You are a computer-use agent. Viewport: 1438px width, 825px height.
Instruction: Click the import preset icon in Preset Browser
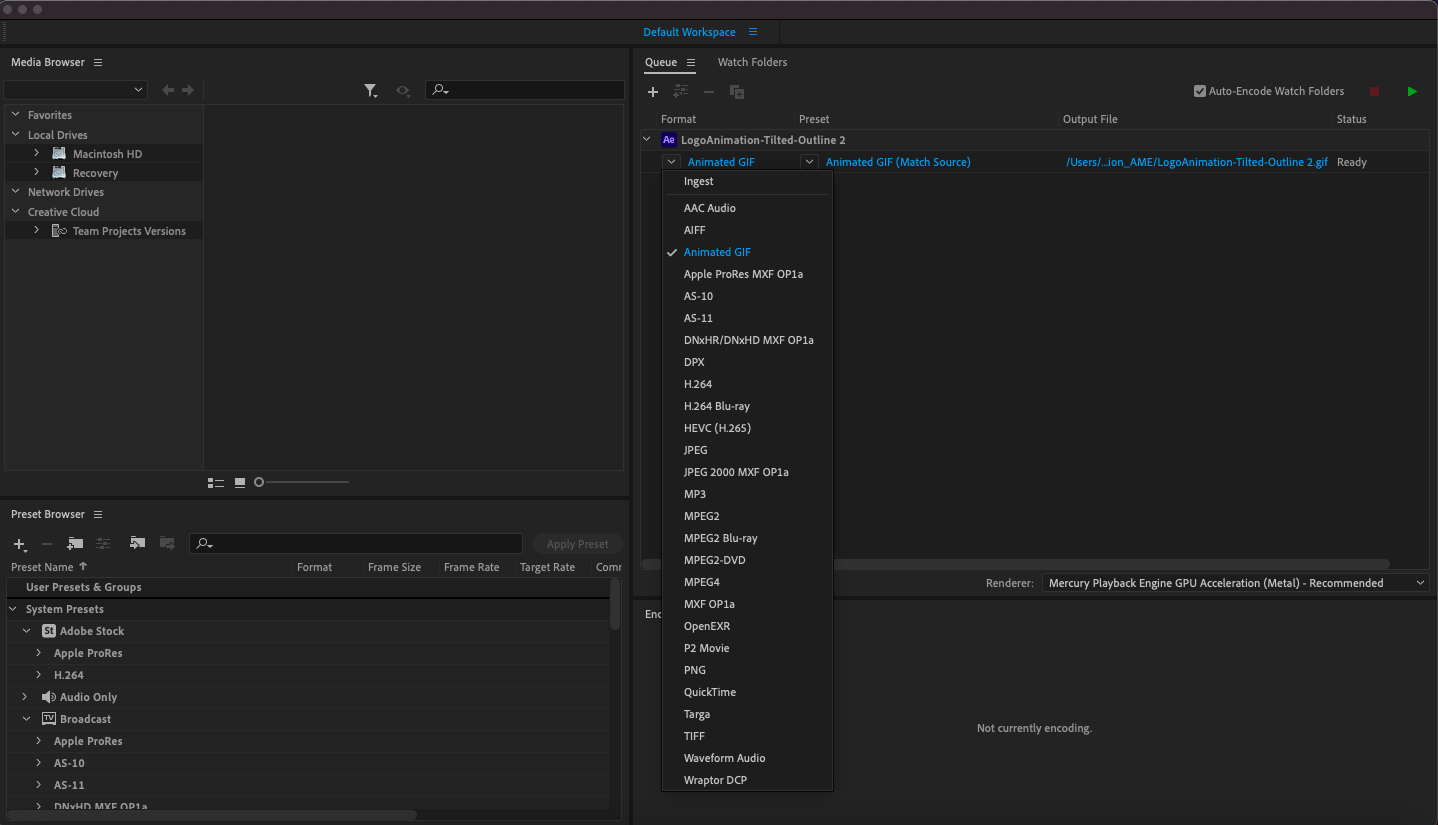click(x=137, y=544)
